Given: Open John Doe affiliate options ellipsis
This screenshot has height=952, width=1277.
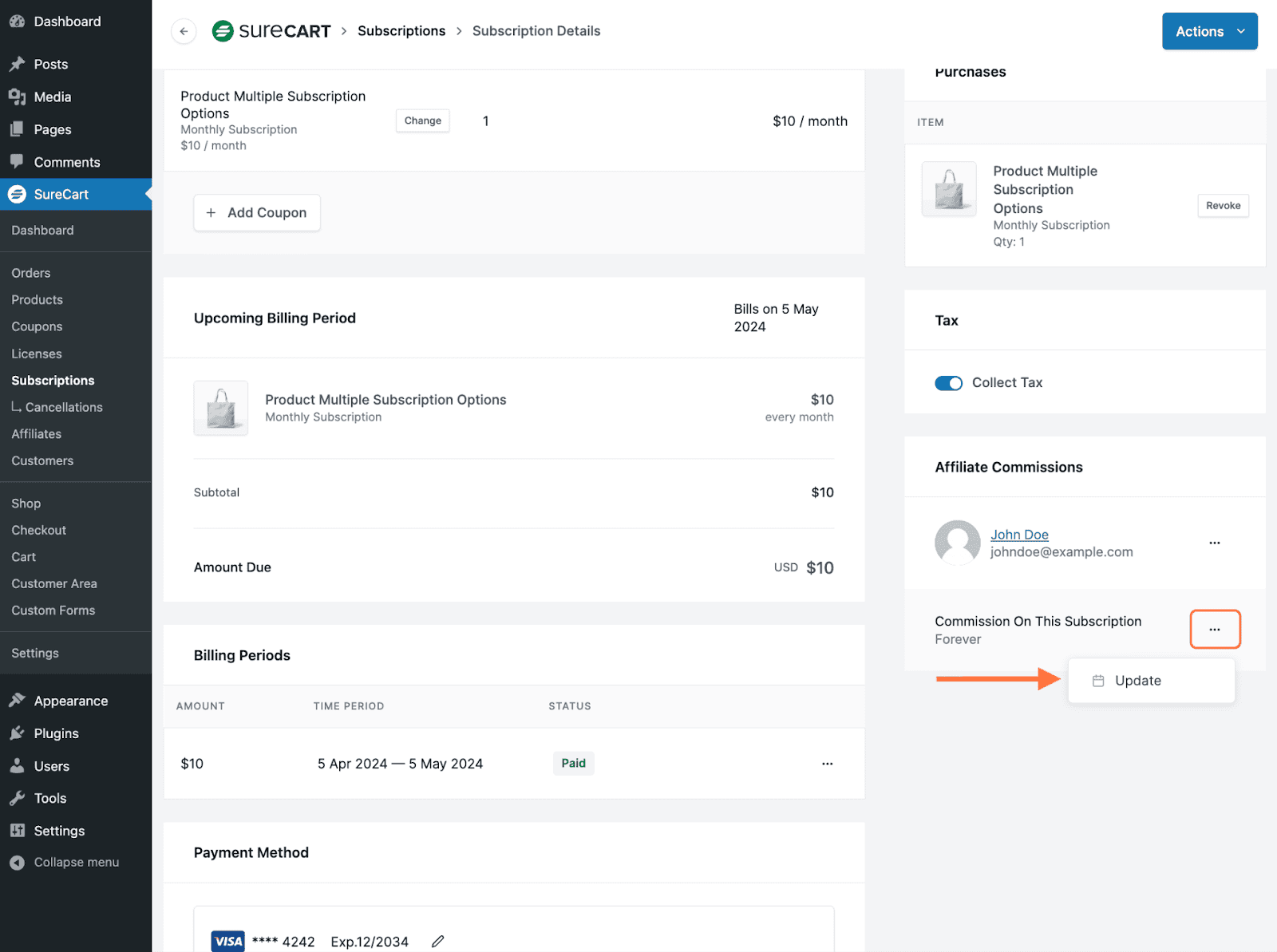Looking at the screenshot, I should pyautogui.click(x=1214, y=543).
